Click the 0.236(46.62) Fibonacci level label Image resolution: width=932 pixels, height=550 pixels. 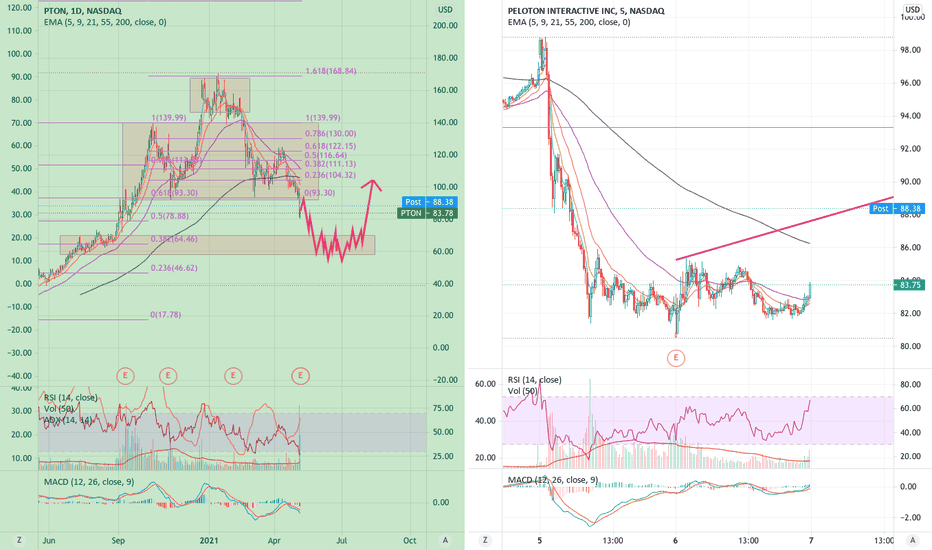pos(174,268)
